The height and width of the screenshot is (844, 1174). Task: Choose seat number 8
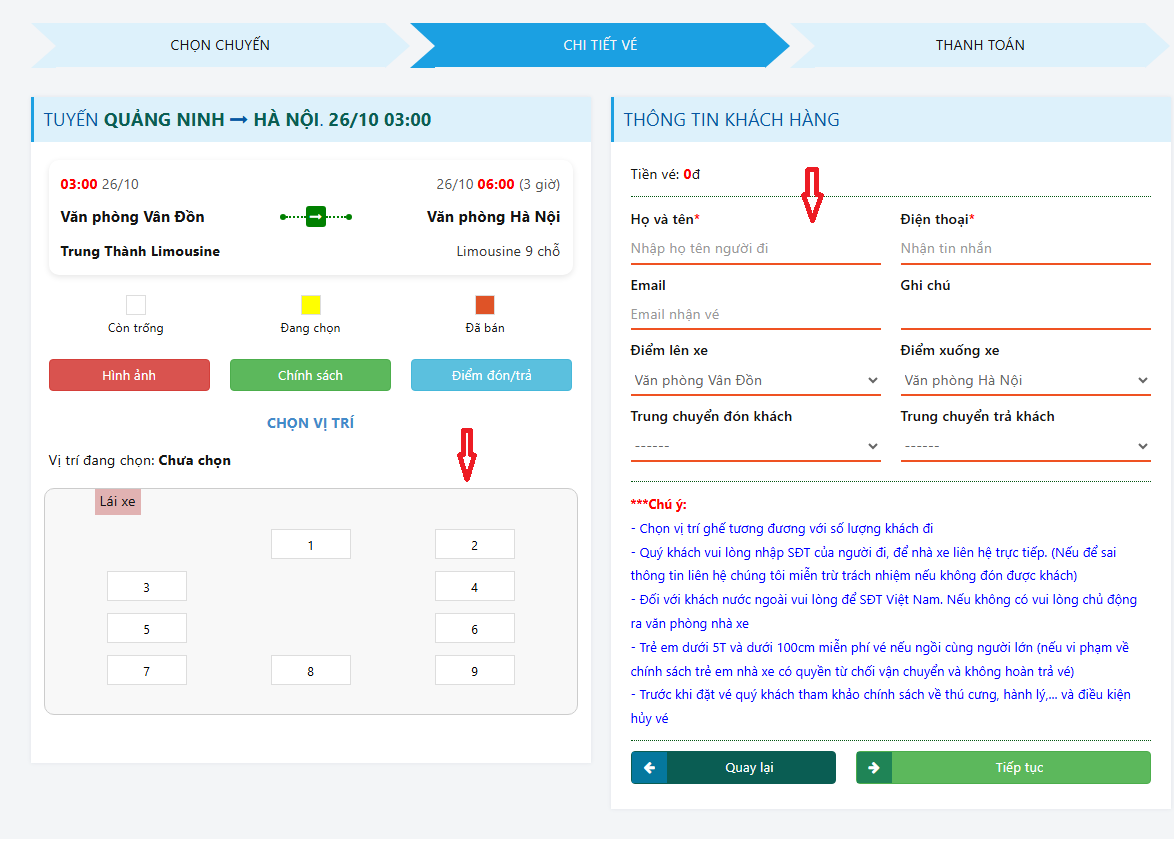coord(310,671)
